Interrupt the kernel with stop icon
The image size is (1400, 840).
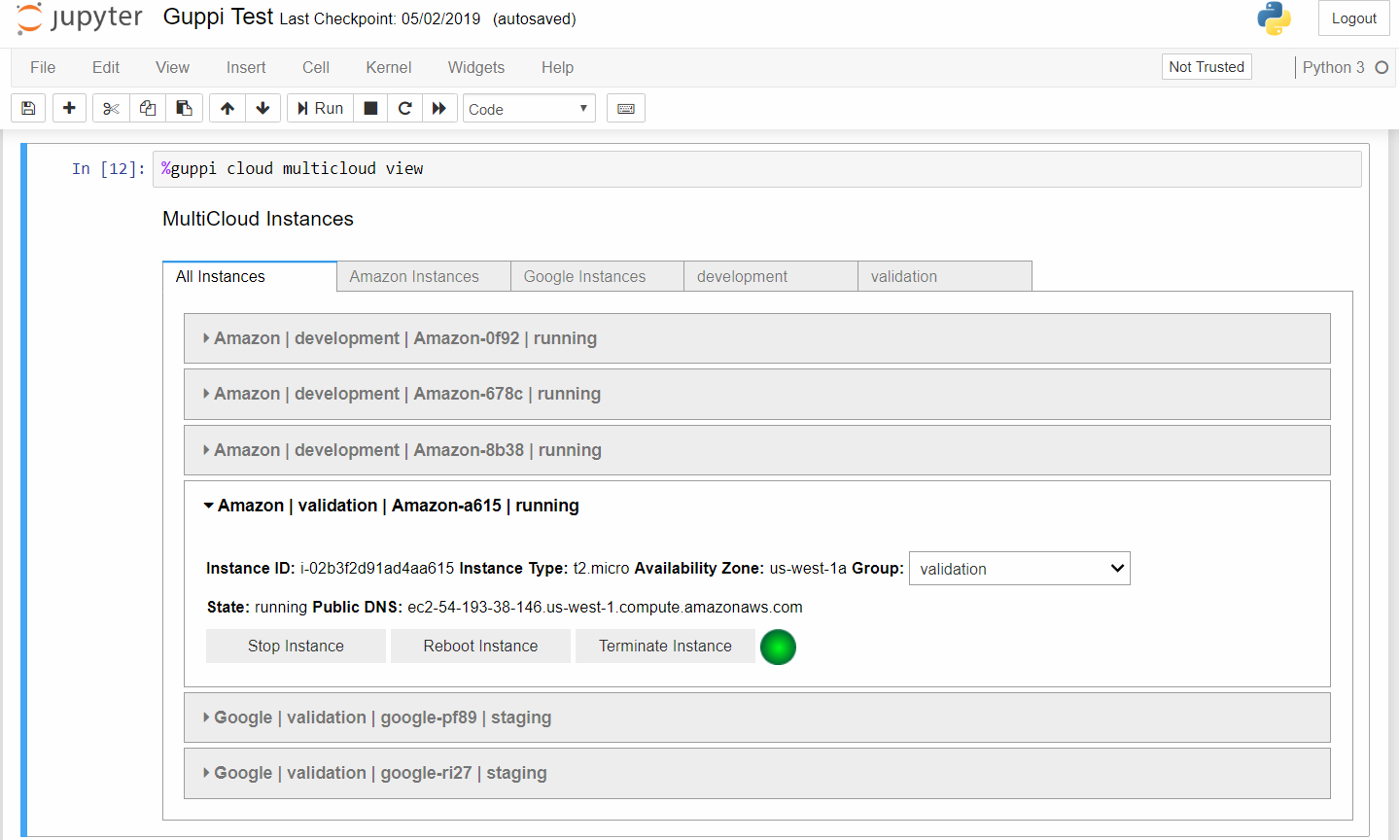370,108
